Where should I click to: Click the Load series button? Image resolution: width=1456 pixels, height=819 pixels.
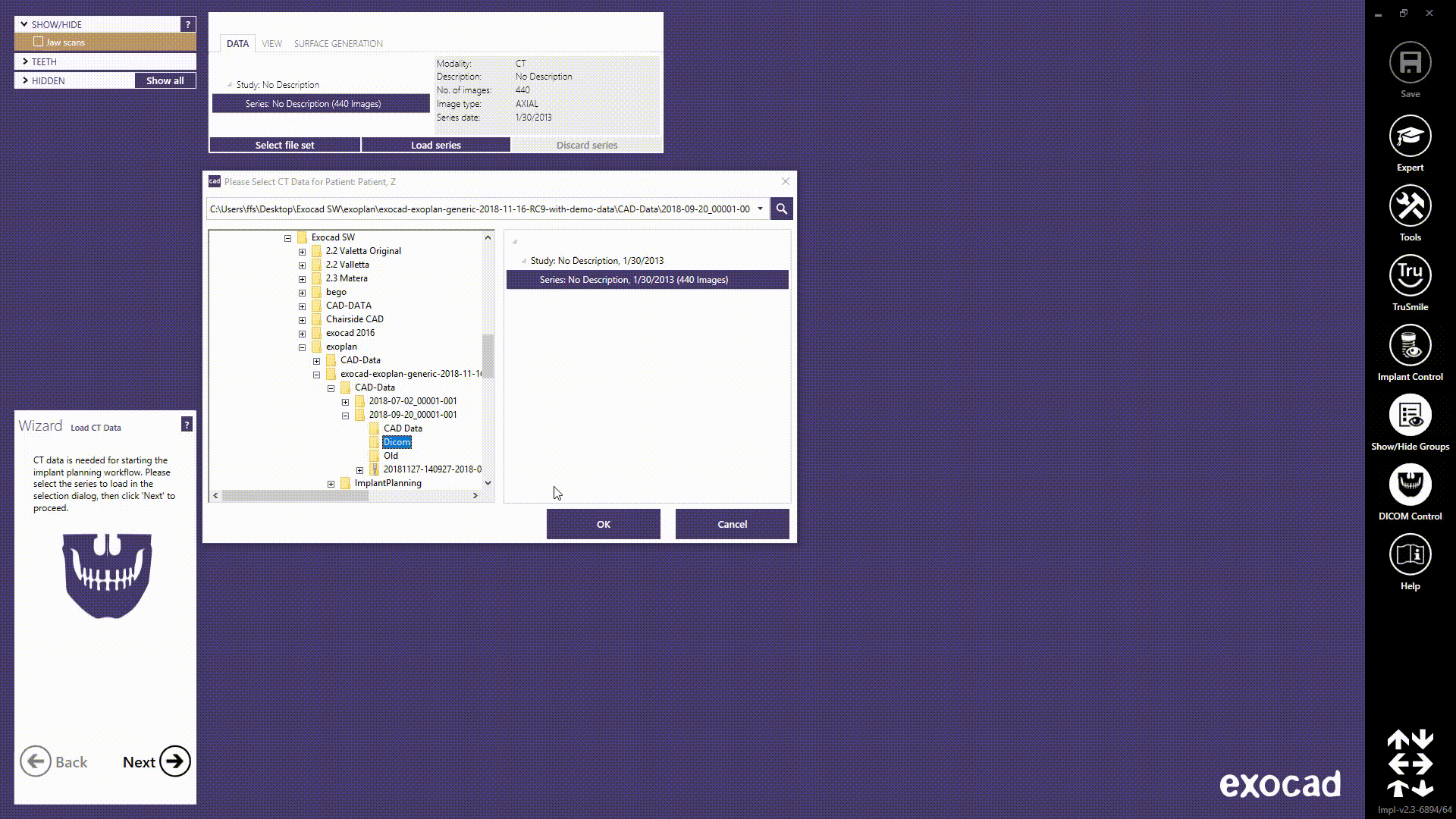pyautogui.click(x=435, y=145)
